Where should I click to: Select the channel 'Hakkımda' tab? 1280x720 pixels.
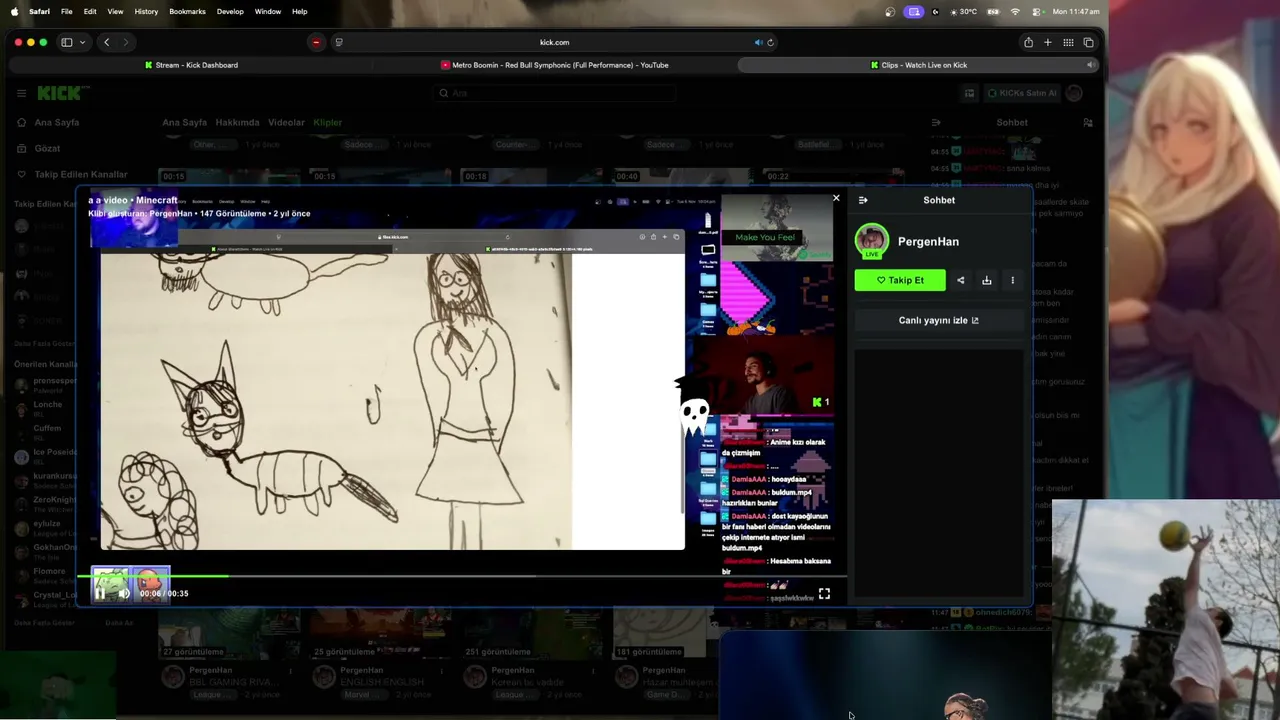237,122
